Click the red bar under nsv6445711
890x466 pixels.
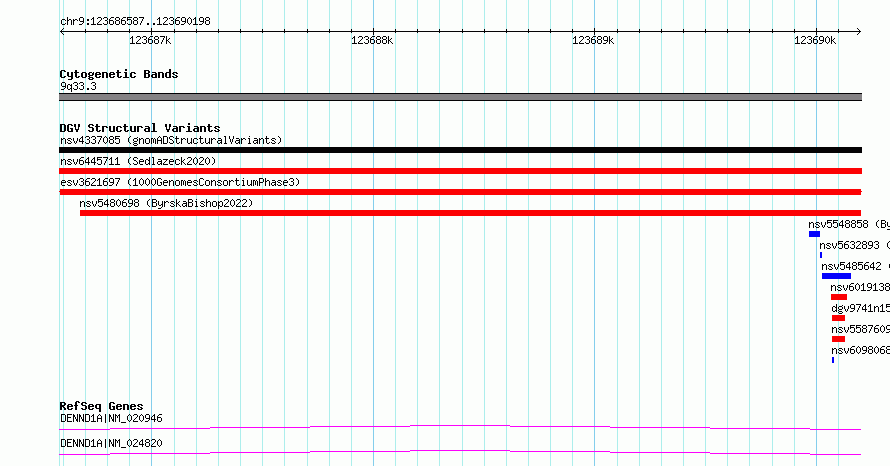coord(460,171)
